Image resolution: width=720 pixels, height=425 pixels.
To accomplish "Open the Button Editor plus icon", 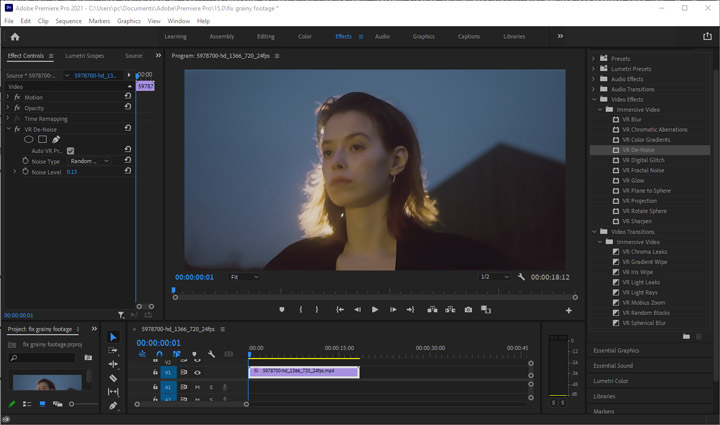I will coord(568,311).
